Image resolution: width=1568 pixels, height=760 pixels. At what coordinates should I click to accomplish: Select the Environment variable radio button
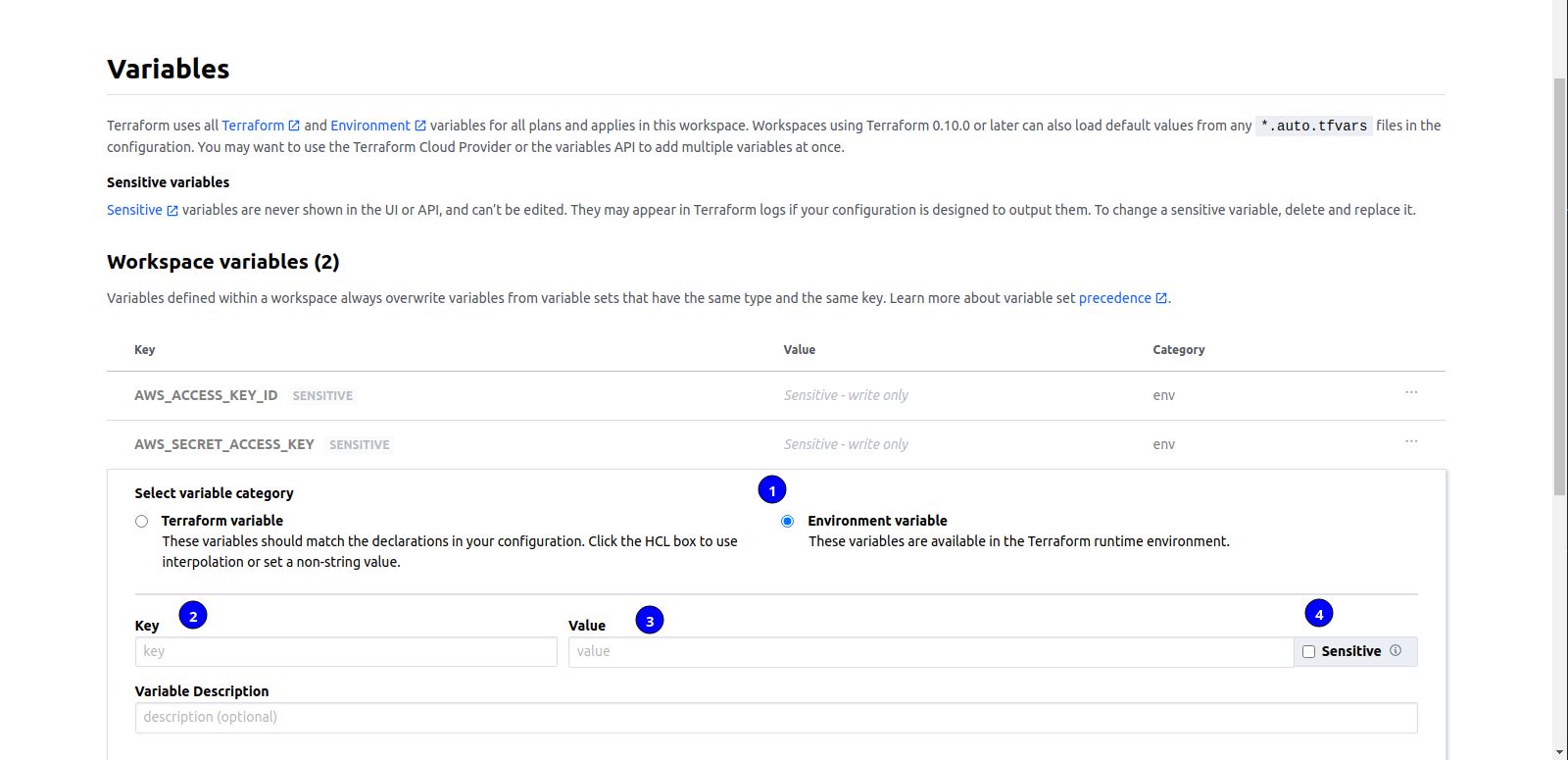[787, 522]
